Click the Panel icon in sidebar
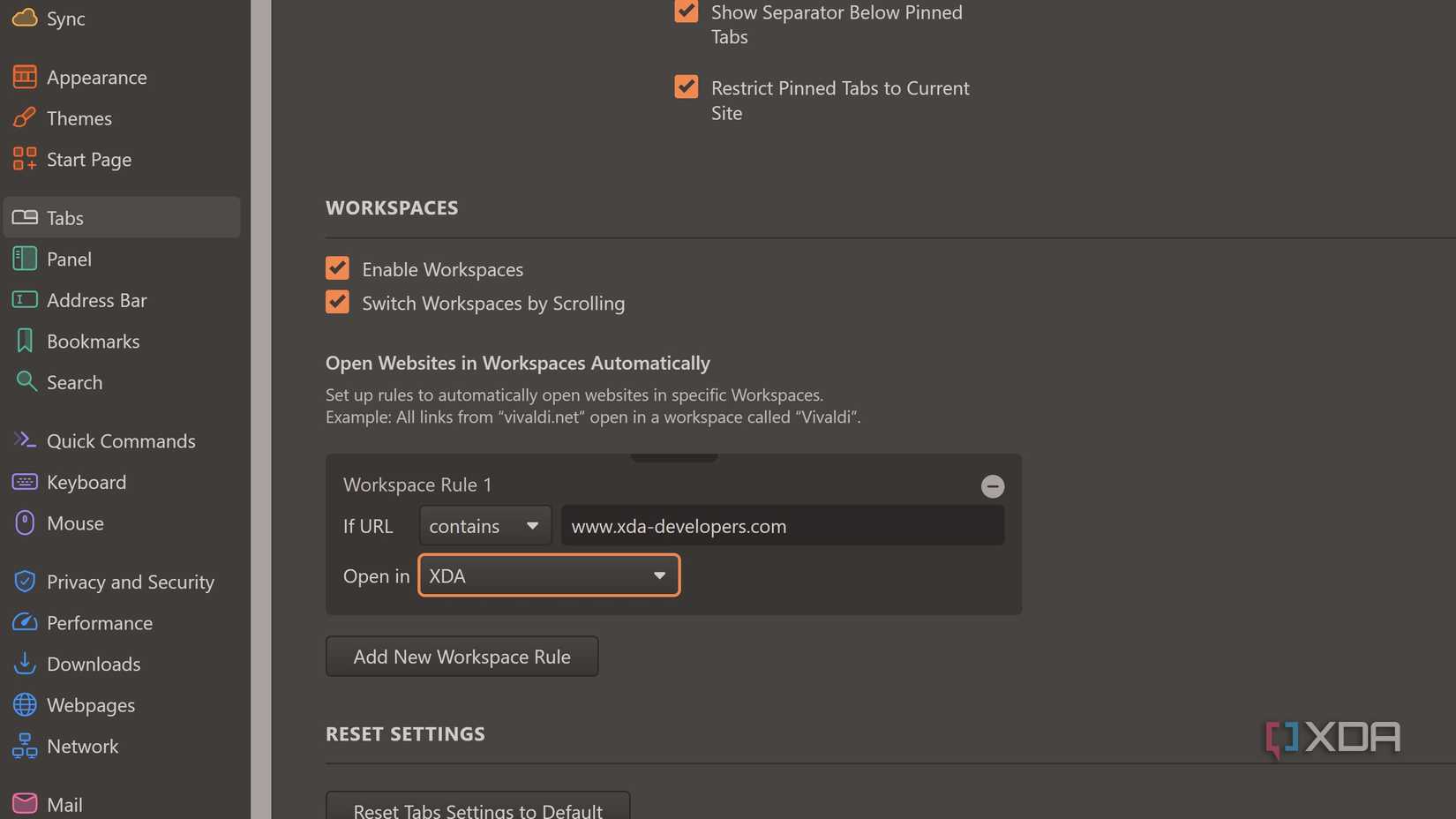 pos(25,259)
